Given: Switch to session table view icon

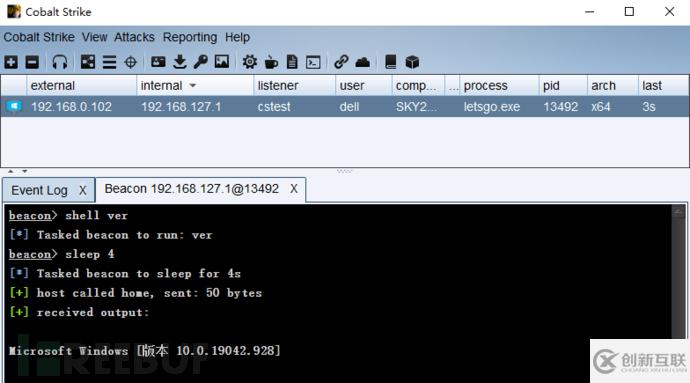Looking at the screenshot, I should pyautogui.click(x=109, y=62).
